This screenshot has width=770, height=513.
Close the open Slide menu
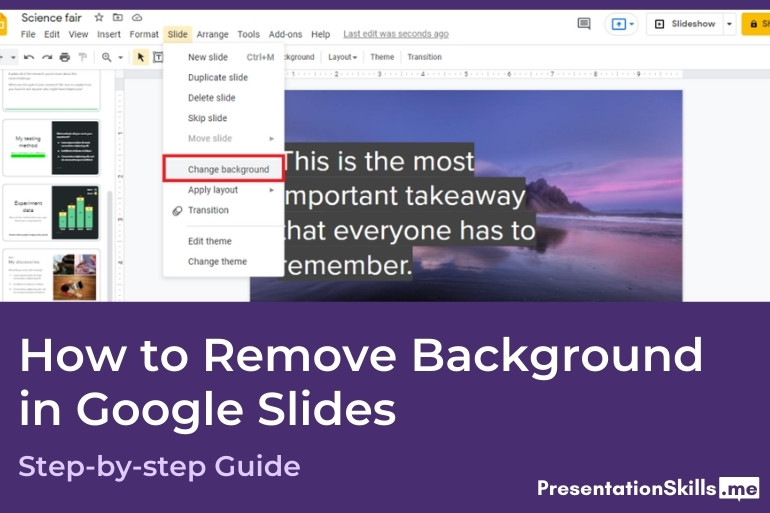[x=177, y=34]
